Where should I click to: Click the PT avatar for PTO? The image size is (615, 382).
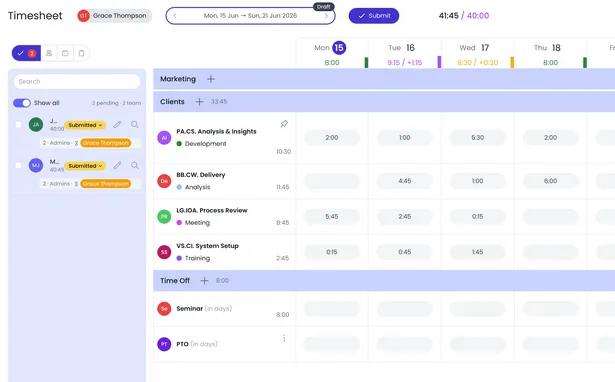[164, 344]
